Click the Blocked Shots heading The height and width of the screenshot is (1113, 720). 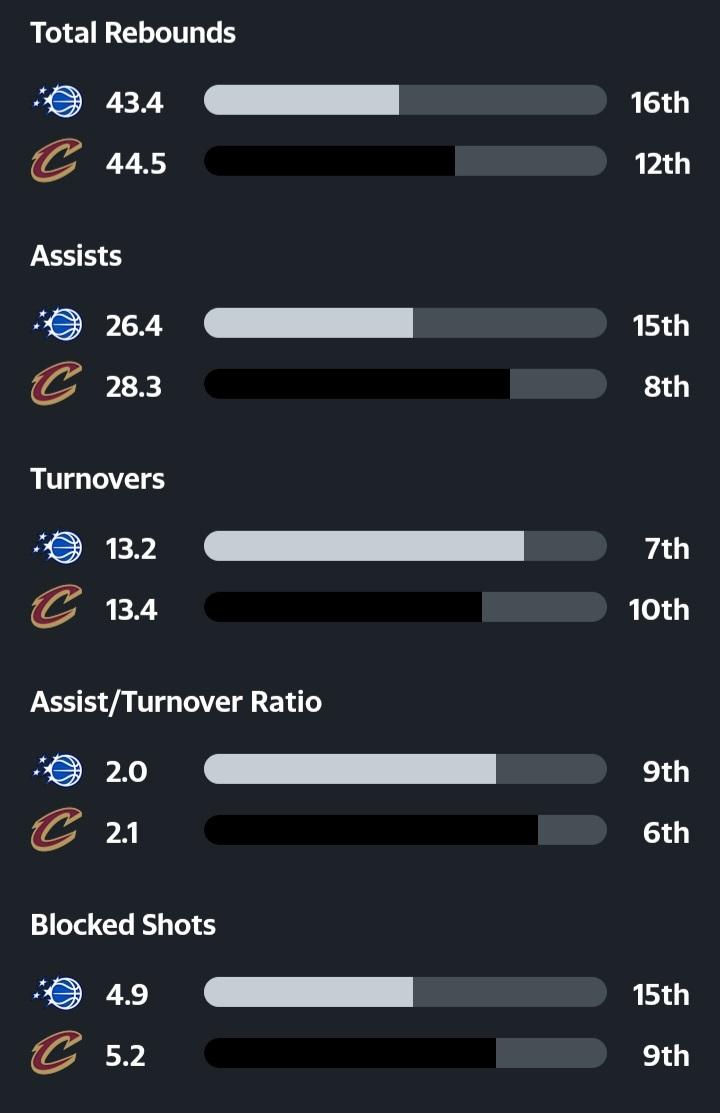[123, 925]
